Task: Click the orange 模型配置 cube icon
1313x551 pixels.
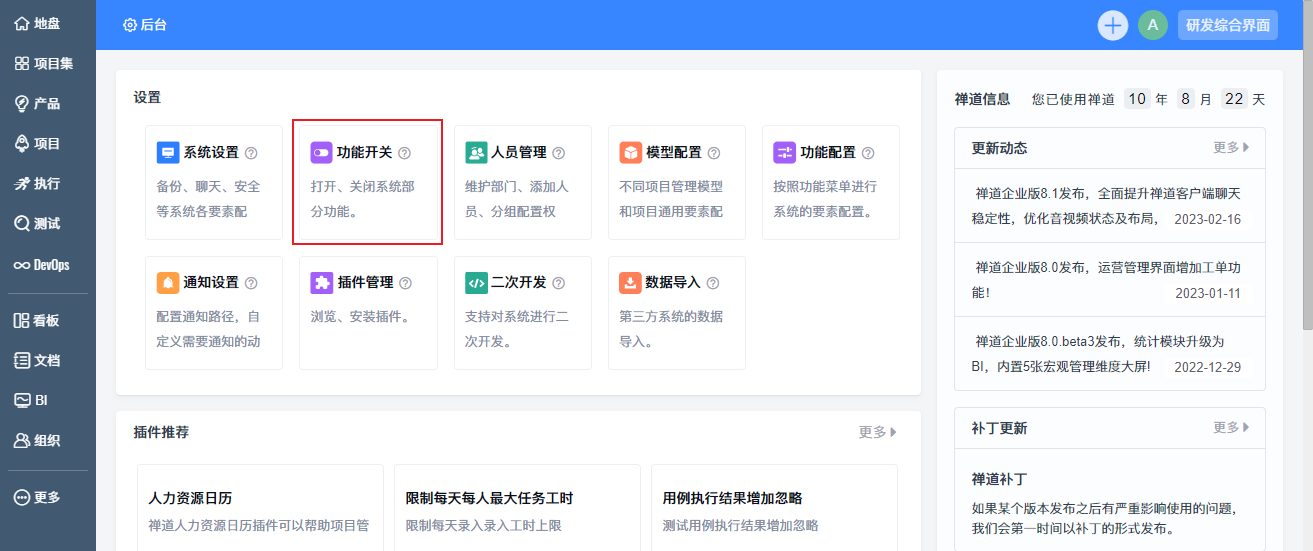Action: (630, 153)
